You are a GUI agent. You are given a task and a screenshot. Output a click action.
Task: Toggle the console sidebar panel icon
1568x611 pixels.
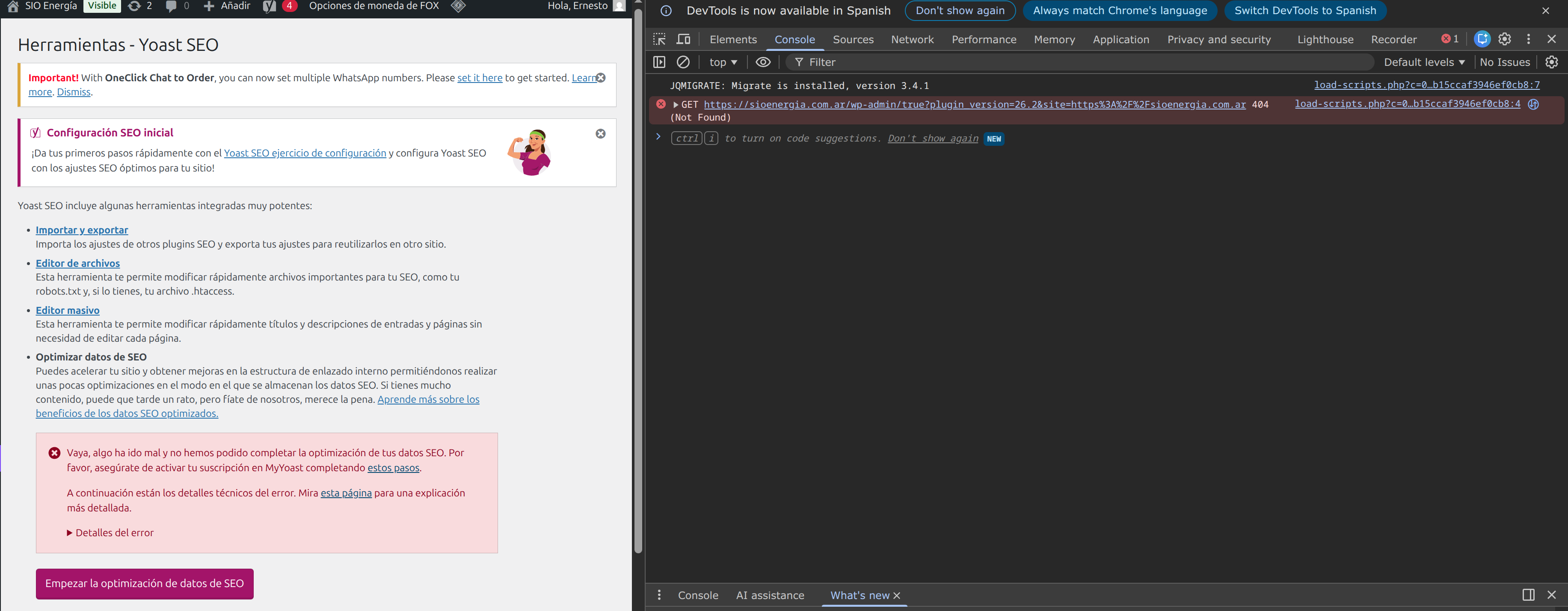click(659, 62)
